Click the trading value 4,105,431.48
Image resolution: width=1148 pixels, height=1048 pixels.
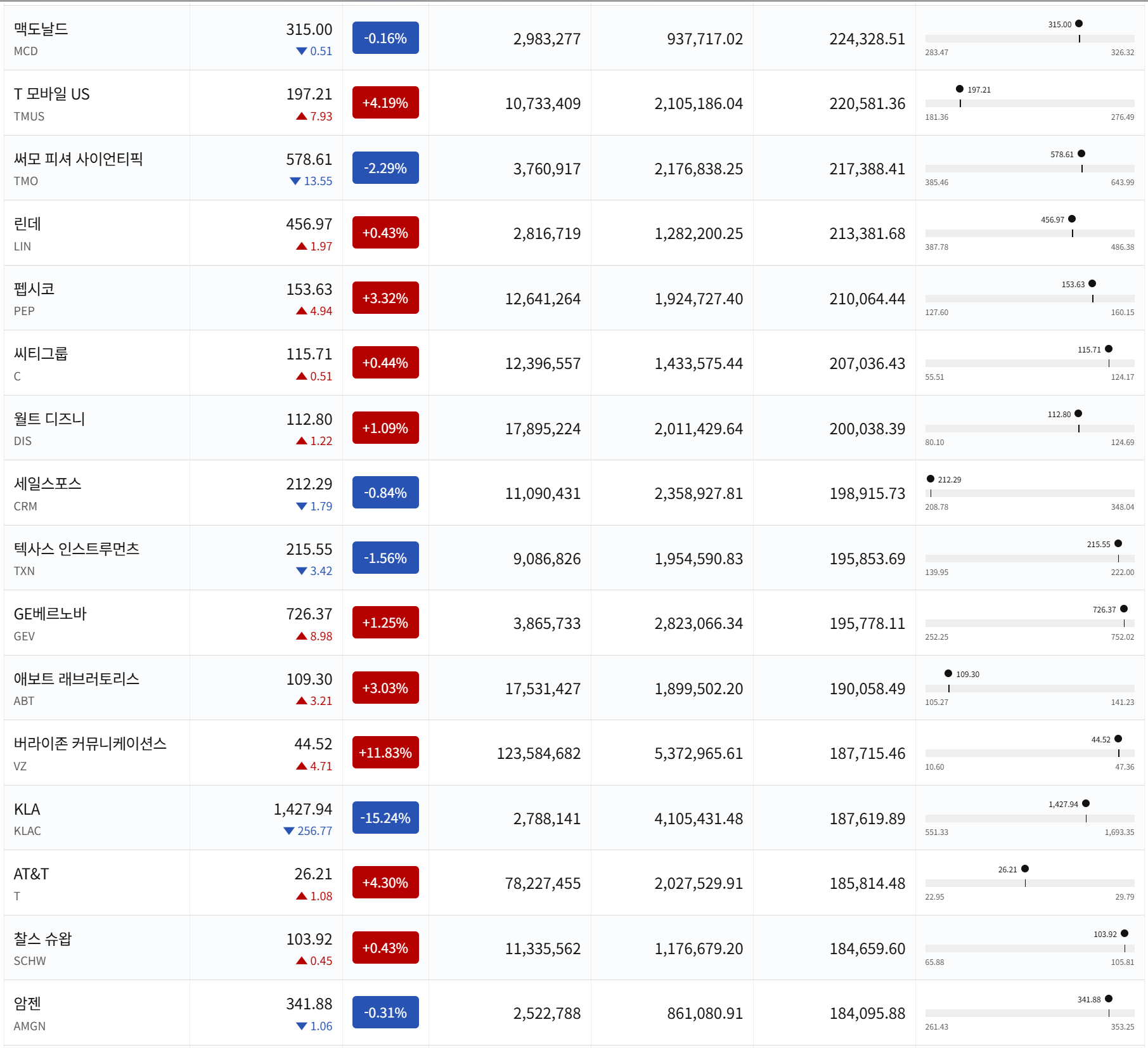pos(699,818)
